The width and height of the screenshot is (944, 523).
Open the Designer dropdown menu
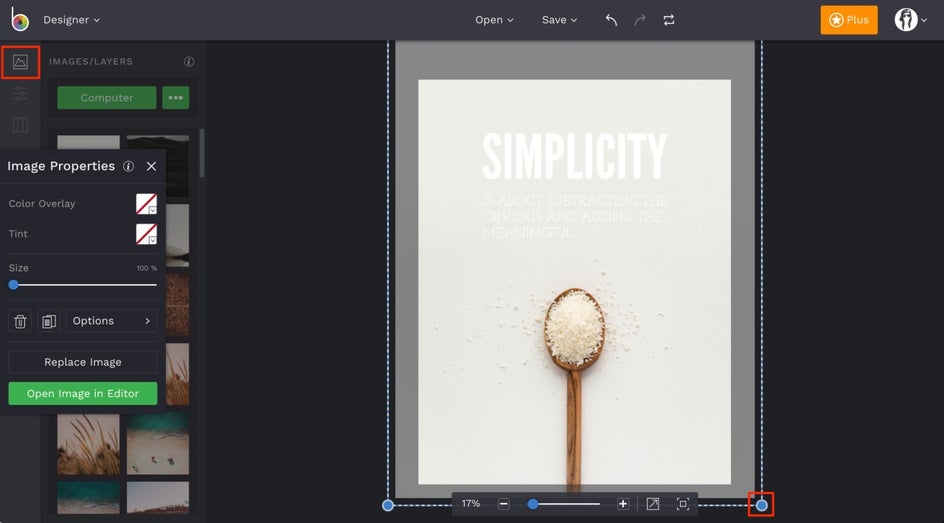tap(71, 20)
